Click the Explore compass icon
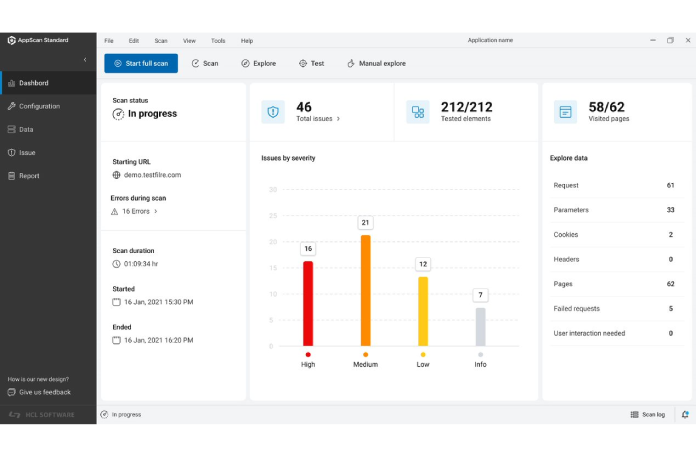696x456 pixels. coord(245,63)
